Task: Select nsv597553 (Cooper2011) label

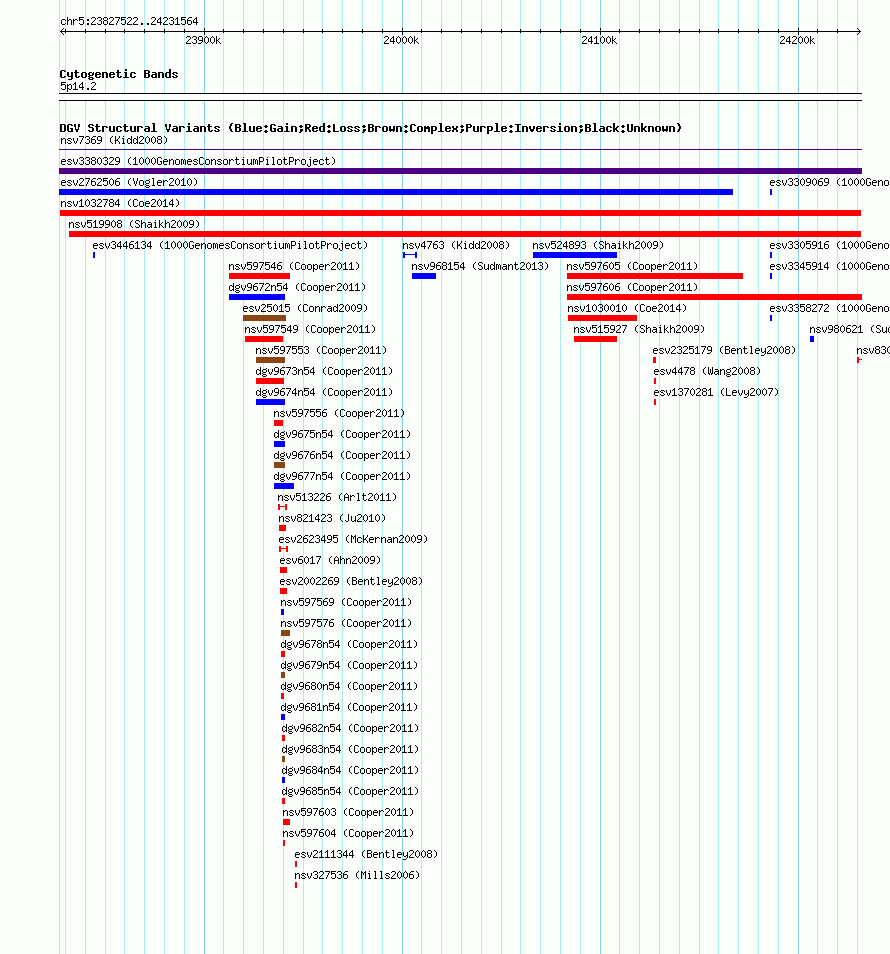Action: click(x=321, y=350)
